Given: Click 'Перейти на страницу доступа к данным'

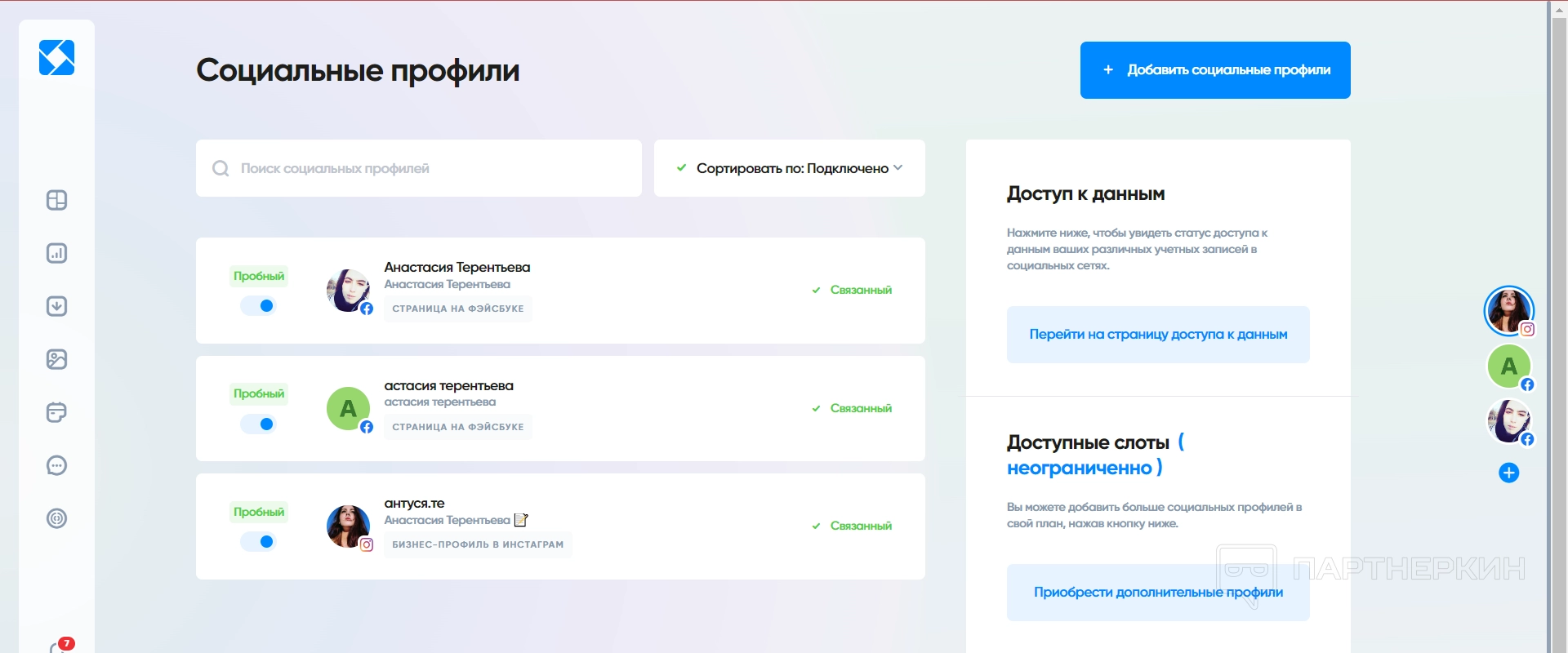Looking at the screenshot, I should click(1158, 335).
